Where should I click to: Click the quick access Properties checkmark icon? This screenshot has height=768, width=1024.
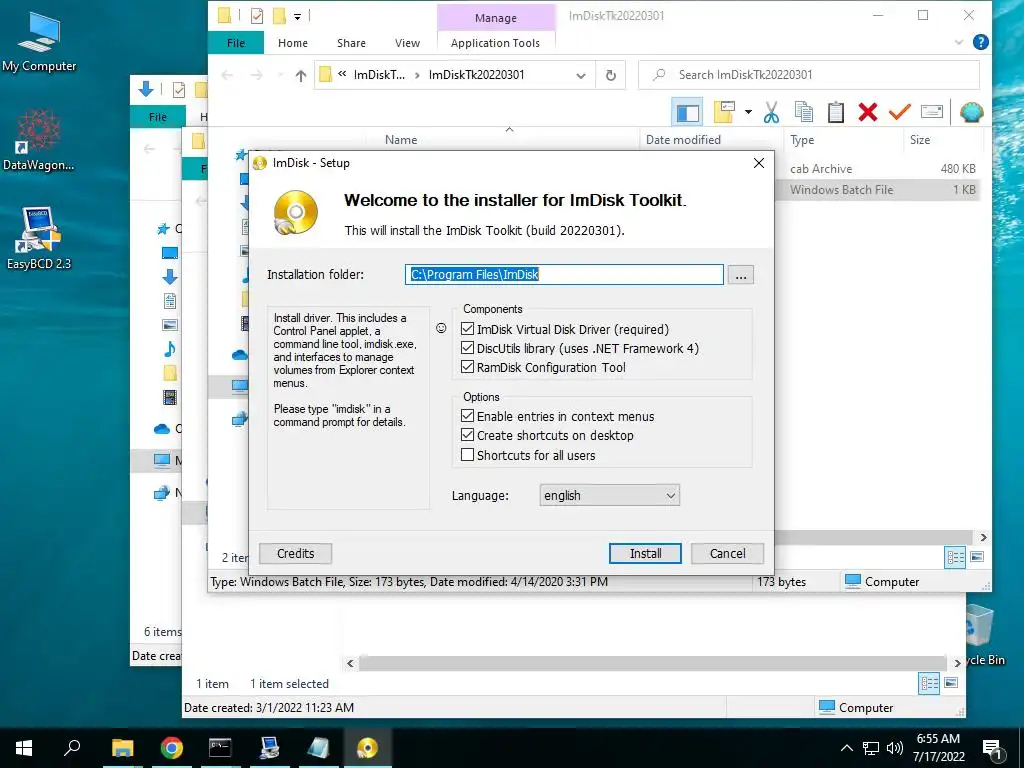[x=257, y=16]
